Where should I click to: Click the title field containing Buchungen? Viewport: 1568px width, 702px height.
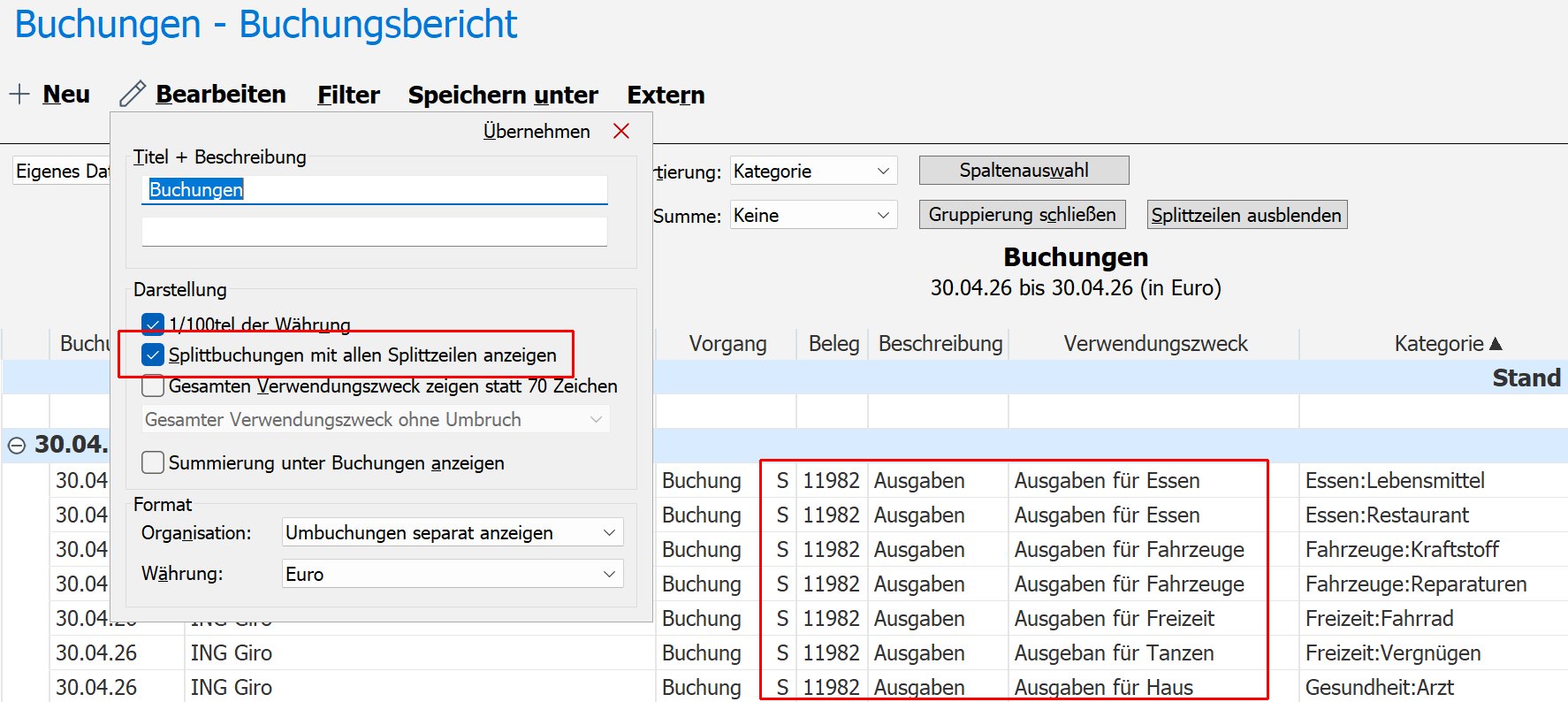pos(374,189)
